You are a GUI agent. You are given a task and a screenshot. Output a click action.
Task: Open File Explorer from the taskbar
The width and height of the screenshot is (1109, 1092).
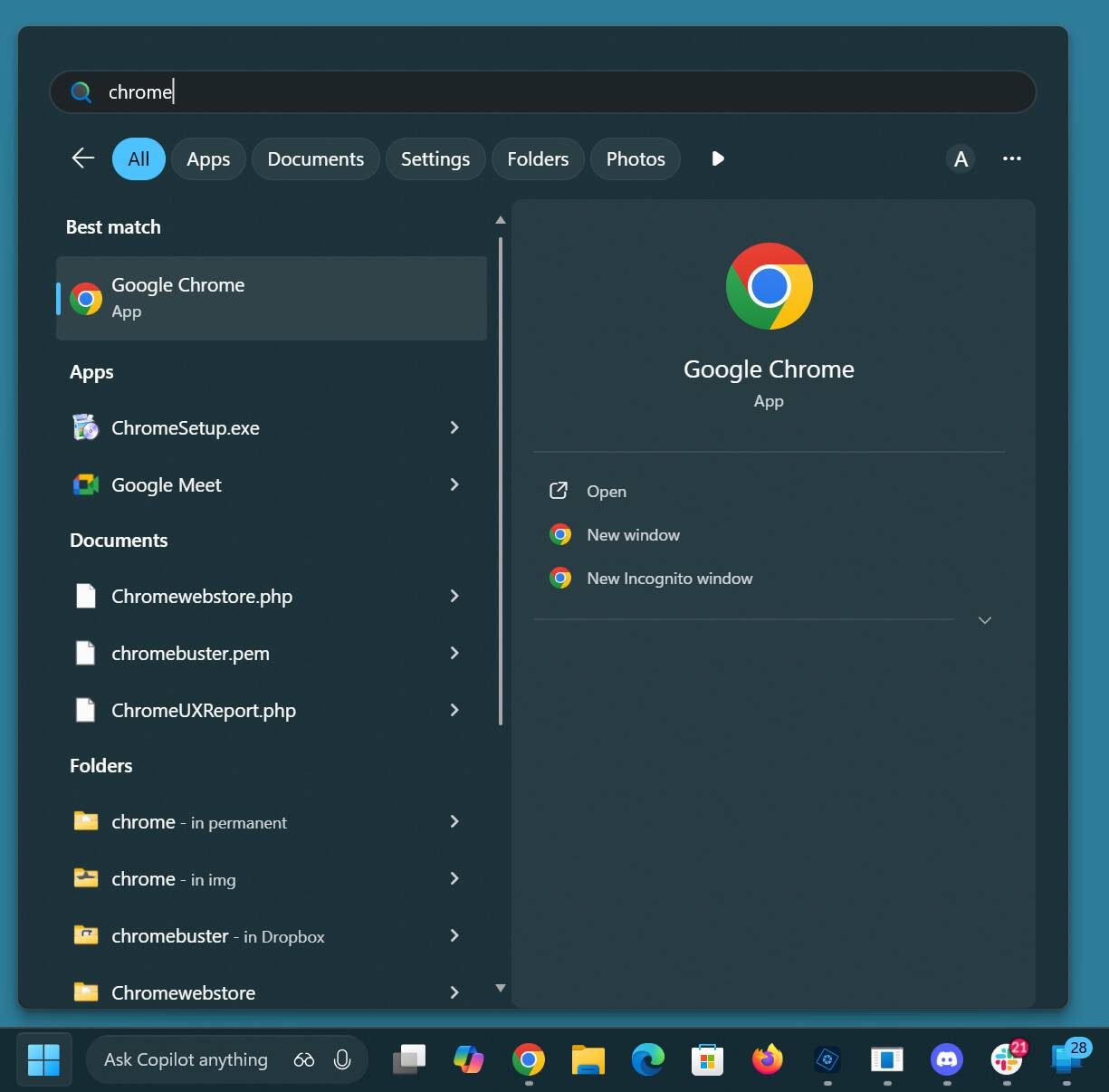pyautogui.click(x=588, y=1058)
